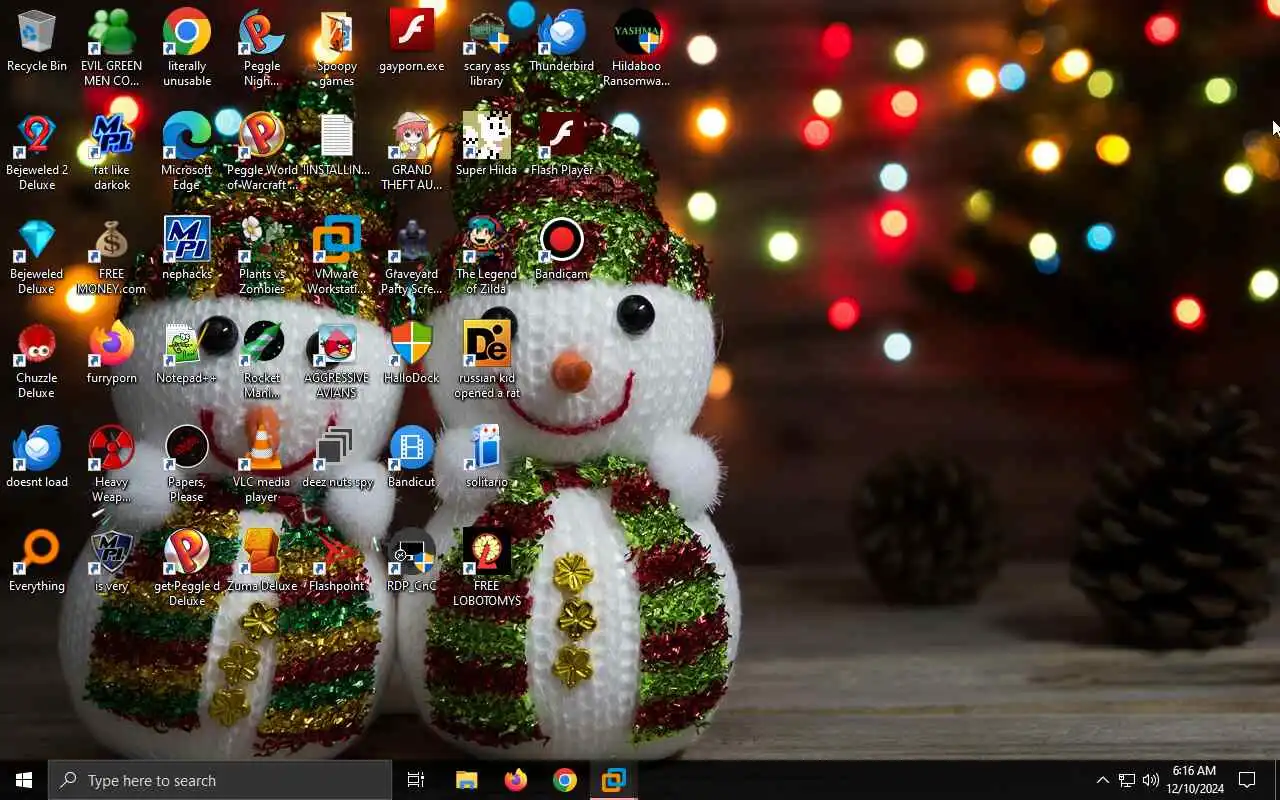Image resolution: width=1280 pixels, height=800 pixels.
Task: Select the Flashpoint shortcut
Action: tap(337, 562)
